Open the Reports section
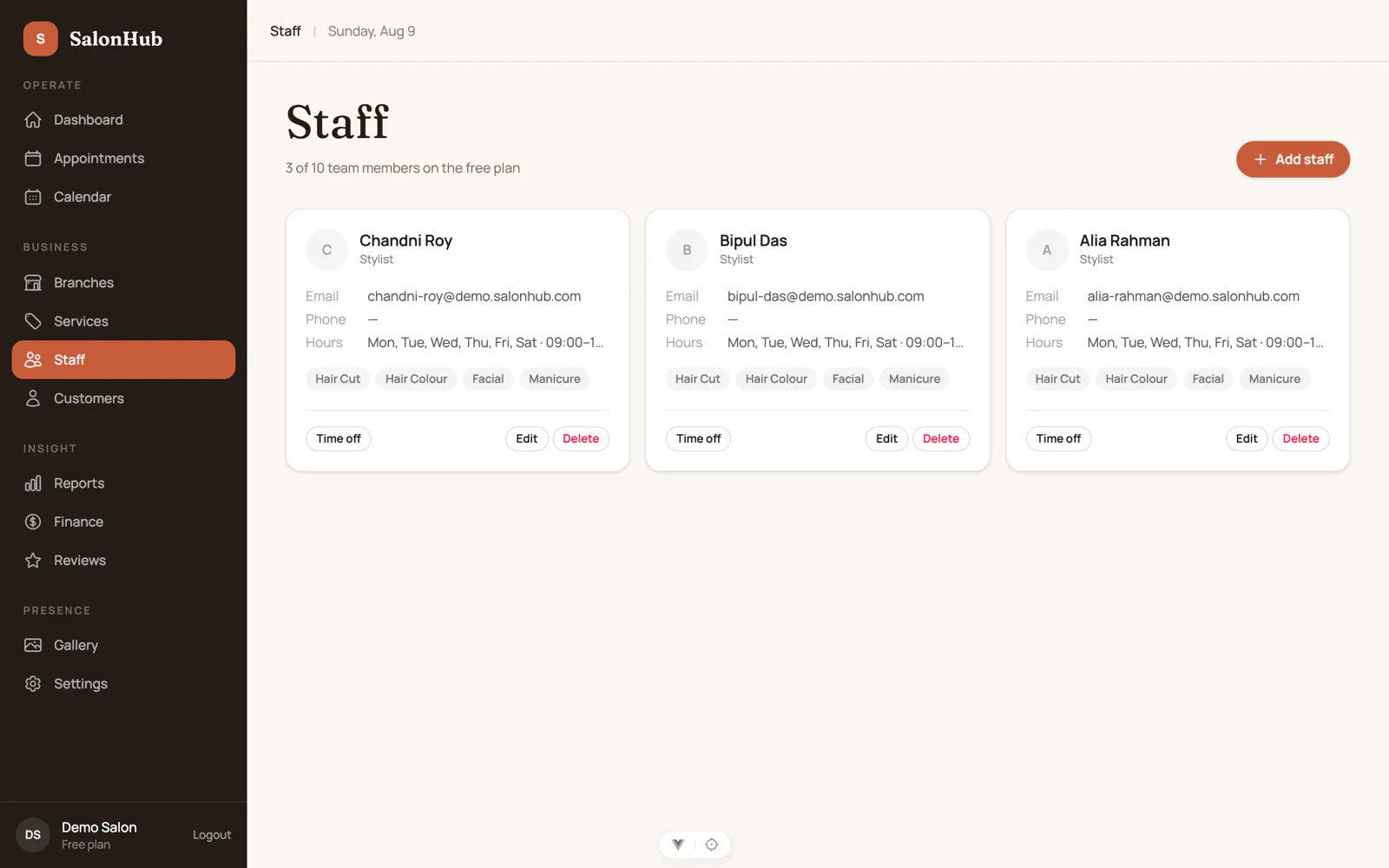This screenshot has width=1389, height=868. pos(123,483)
